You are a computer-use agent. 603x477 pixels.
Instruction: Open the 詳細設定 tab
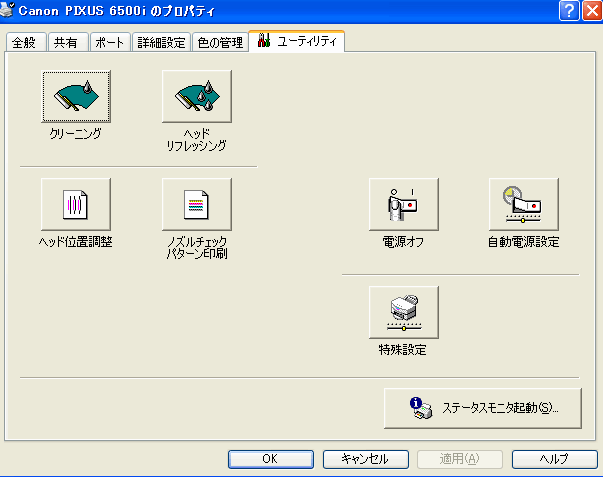pyautogui.click(x=162, y=42)
